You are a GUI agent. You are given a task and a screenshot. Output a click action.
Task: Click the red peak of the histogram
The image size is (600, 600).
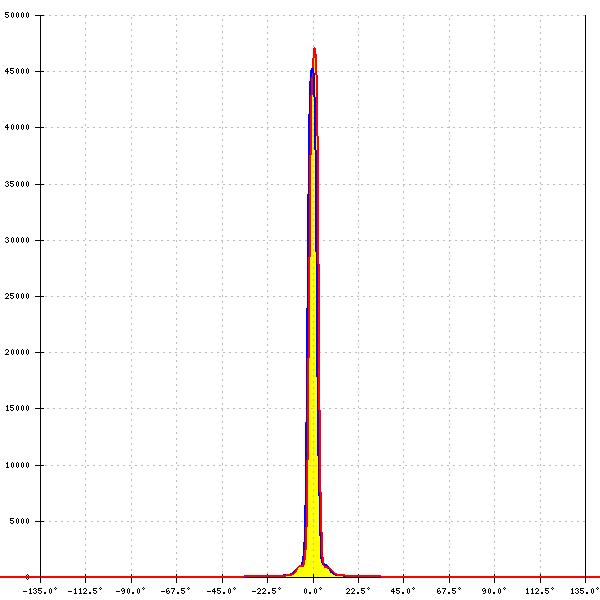[315, 50]
